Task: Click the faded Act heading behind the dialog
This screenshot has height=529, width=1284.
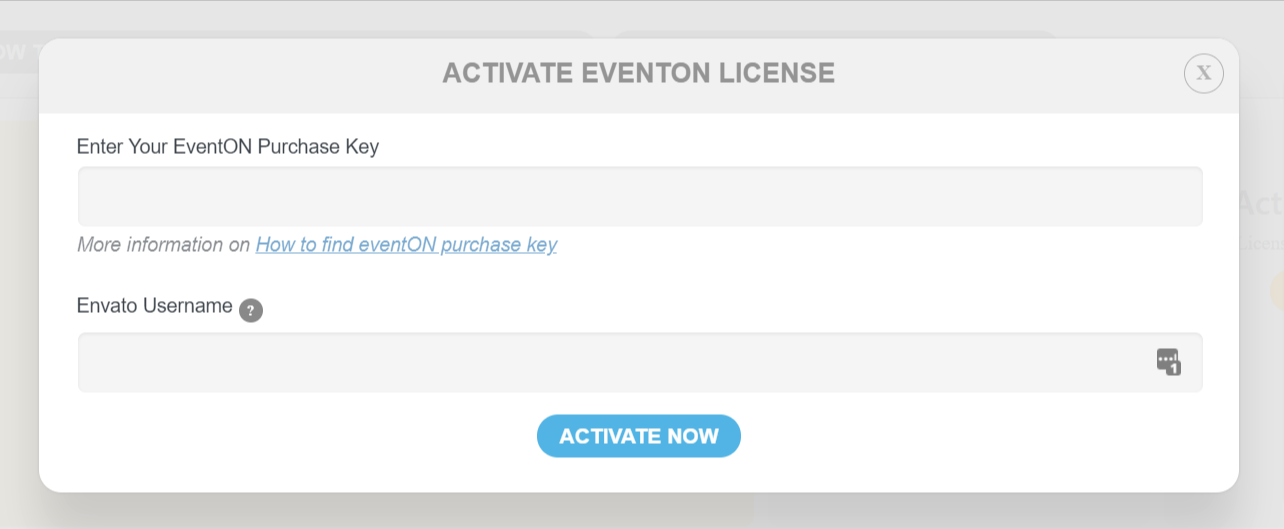Action: pos(1261,203)
